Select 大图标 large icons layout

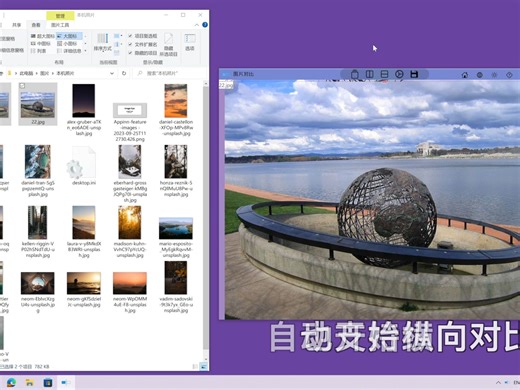point(68,36)
